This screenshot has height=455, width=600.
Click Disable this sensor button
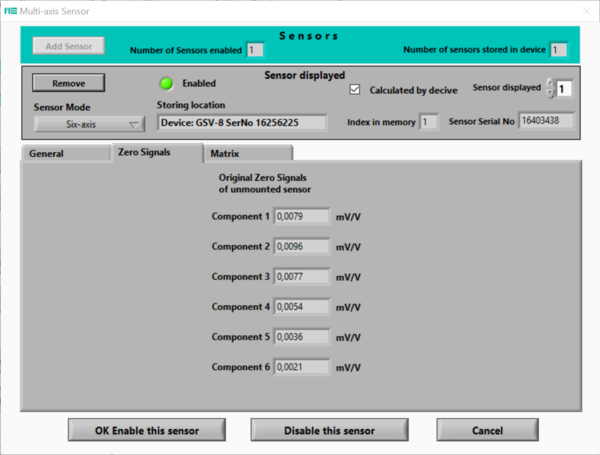329,430
